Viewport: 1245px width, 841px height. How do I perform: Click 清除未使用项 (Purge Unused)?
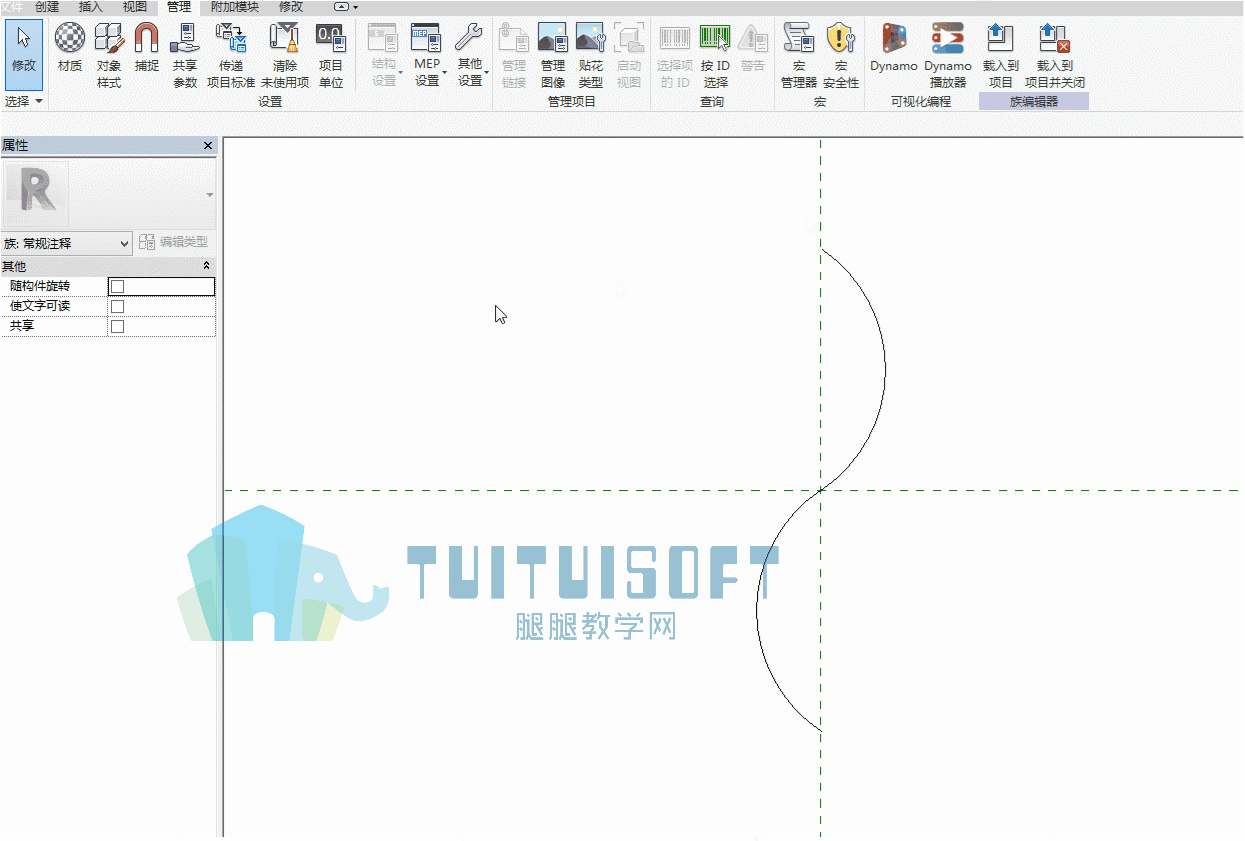click(x=285, y=55)
